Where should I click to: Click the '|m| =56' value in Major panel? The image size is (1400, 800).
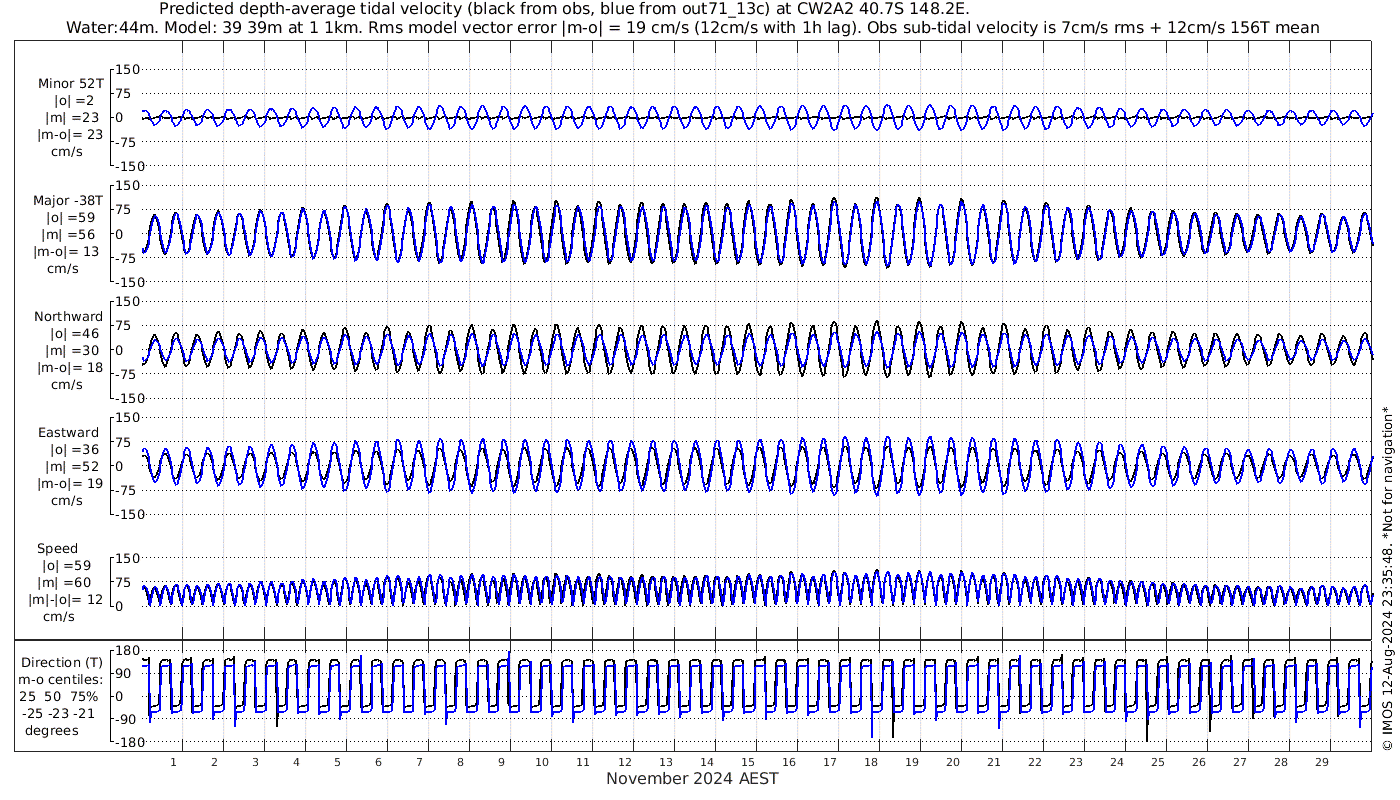point(71,235)
